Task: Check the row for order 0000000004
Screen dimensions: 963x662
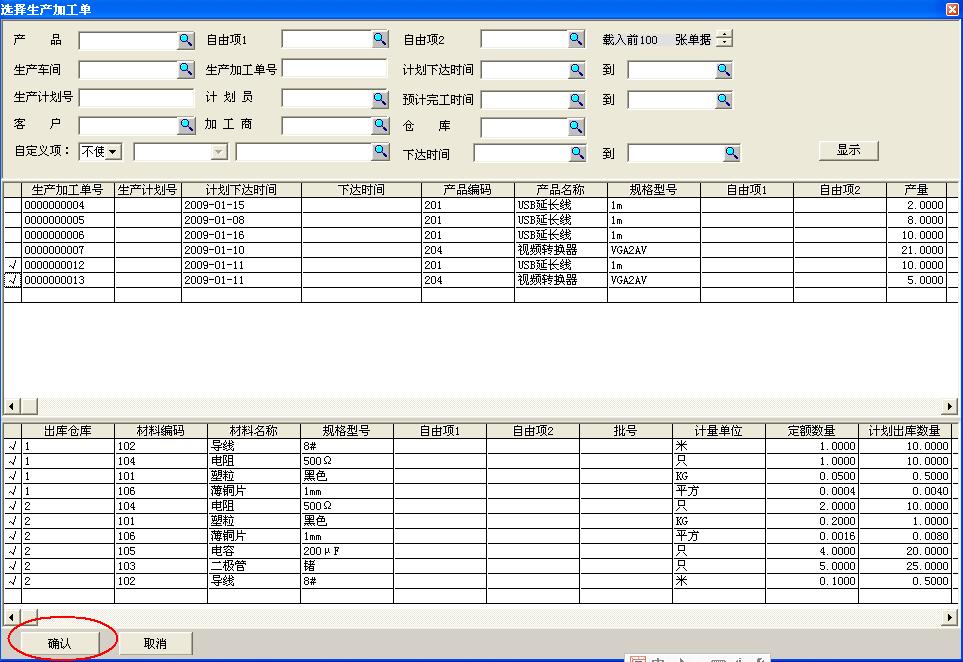Action: [13, 205]
